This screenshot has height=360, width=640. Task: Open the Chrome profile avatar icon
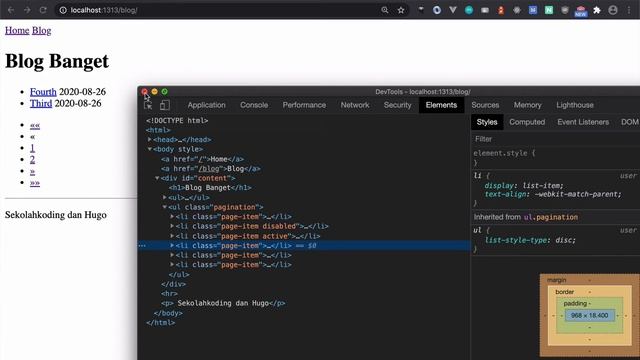click(x=613, y=10)
